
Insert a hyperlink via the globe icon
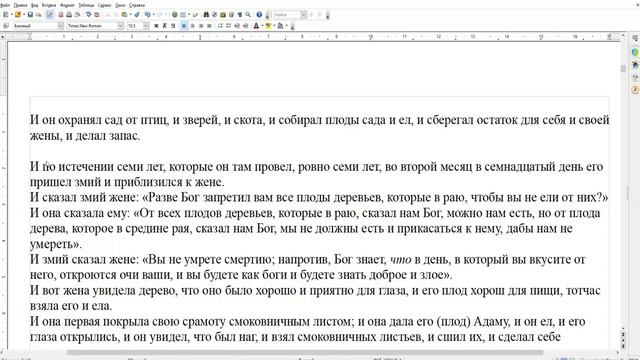(x=175, y=14)
